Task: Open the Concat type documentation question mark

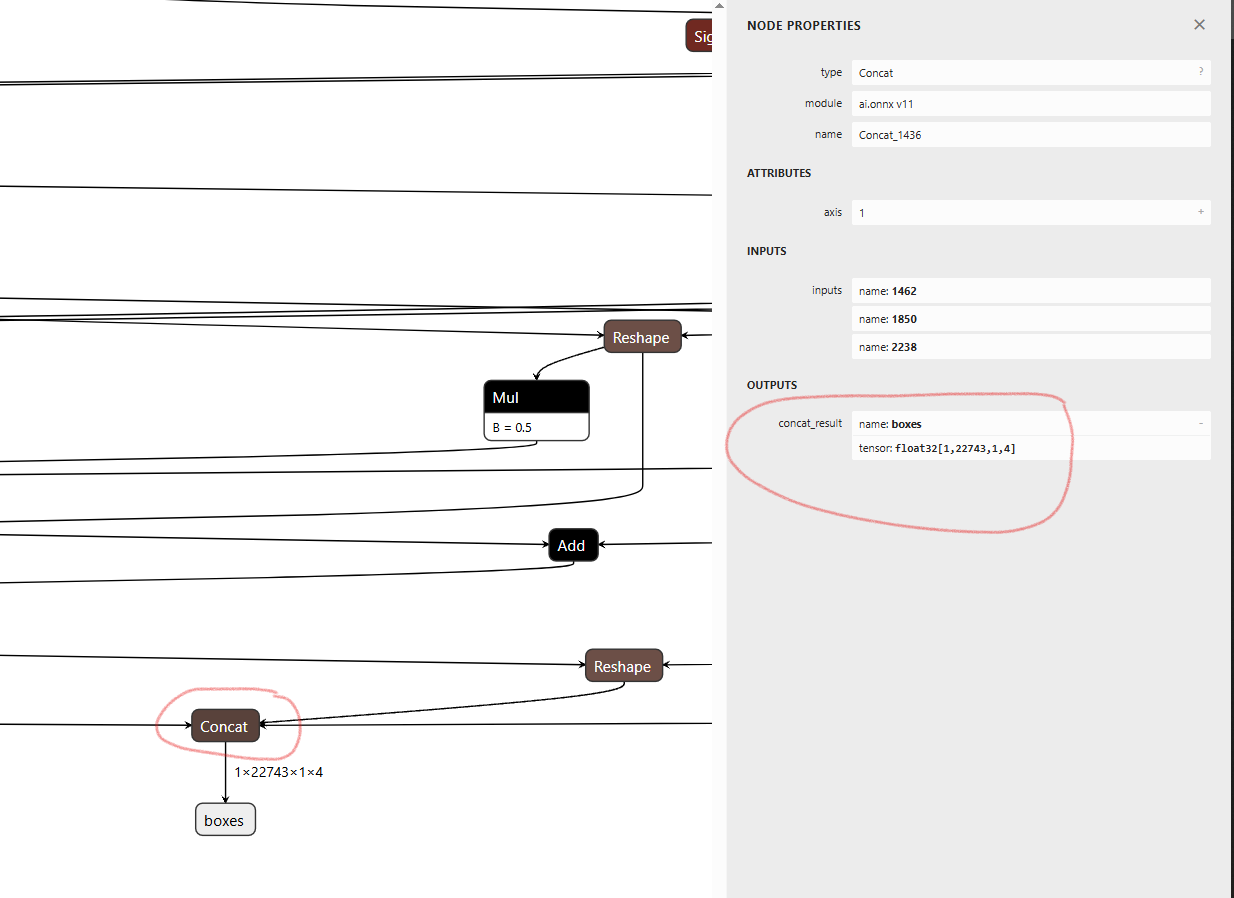Action: coord(1201,72)
